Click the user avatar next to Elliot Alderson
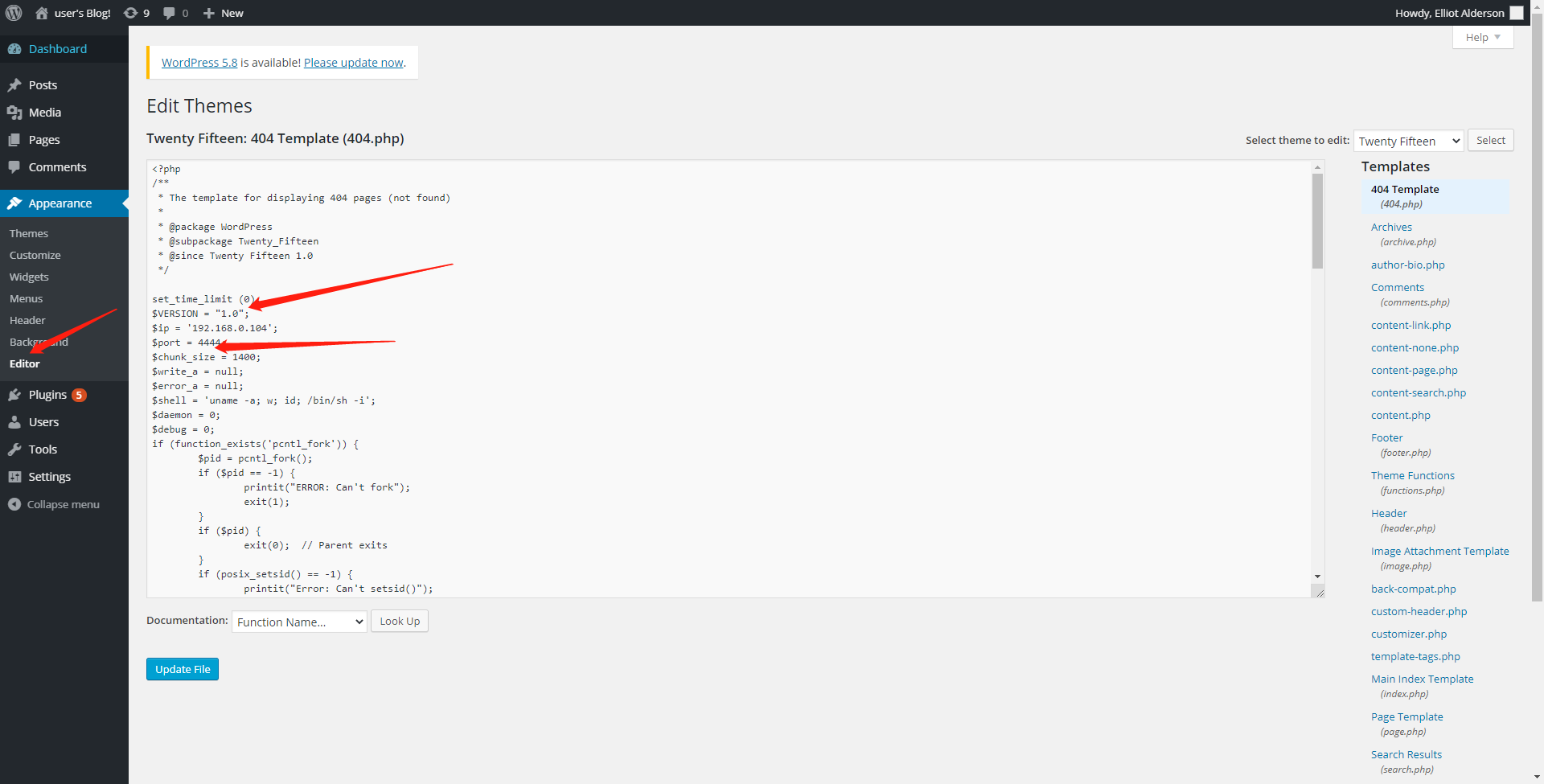1544x784 pixels. 1517,13
